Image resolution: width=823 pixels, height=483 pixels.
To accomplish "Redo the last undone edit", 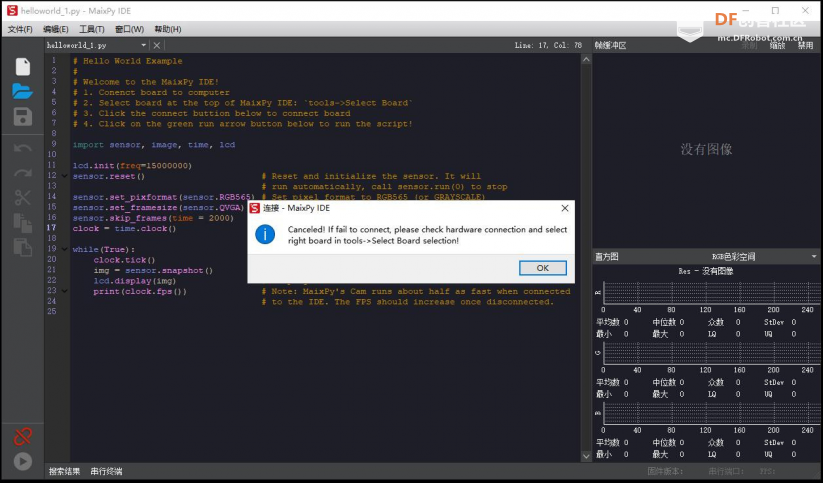I will click(23, 173).
